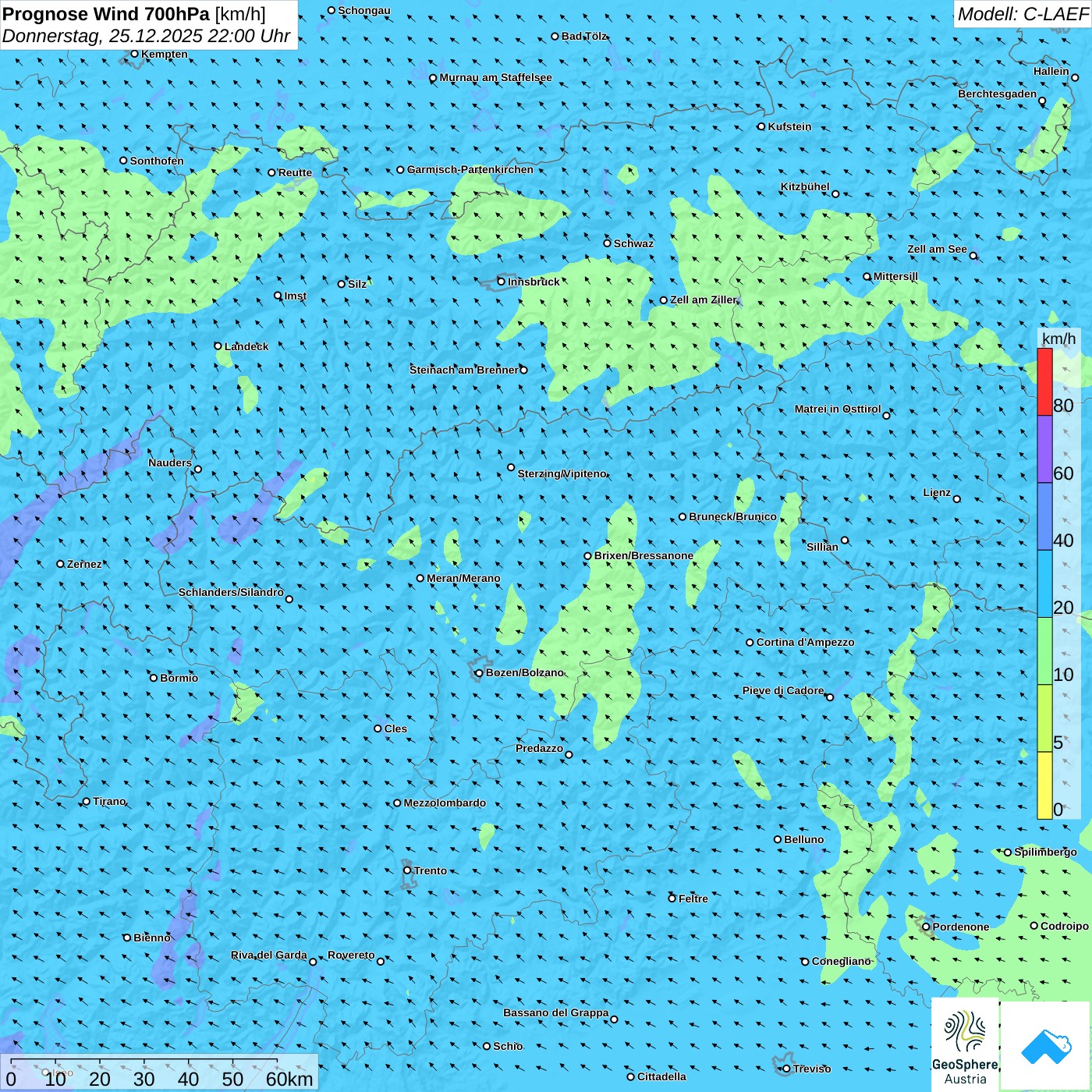Viewport: 1092px width, 1092px height.
Task: Click the 'Conegliano' label
Action: point(842,961)
